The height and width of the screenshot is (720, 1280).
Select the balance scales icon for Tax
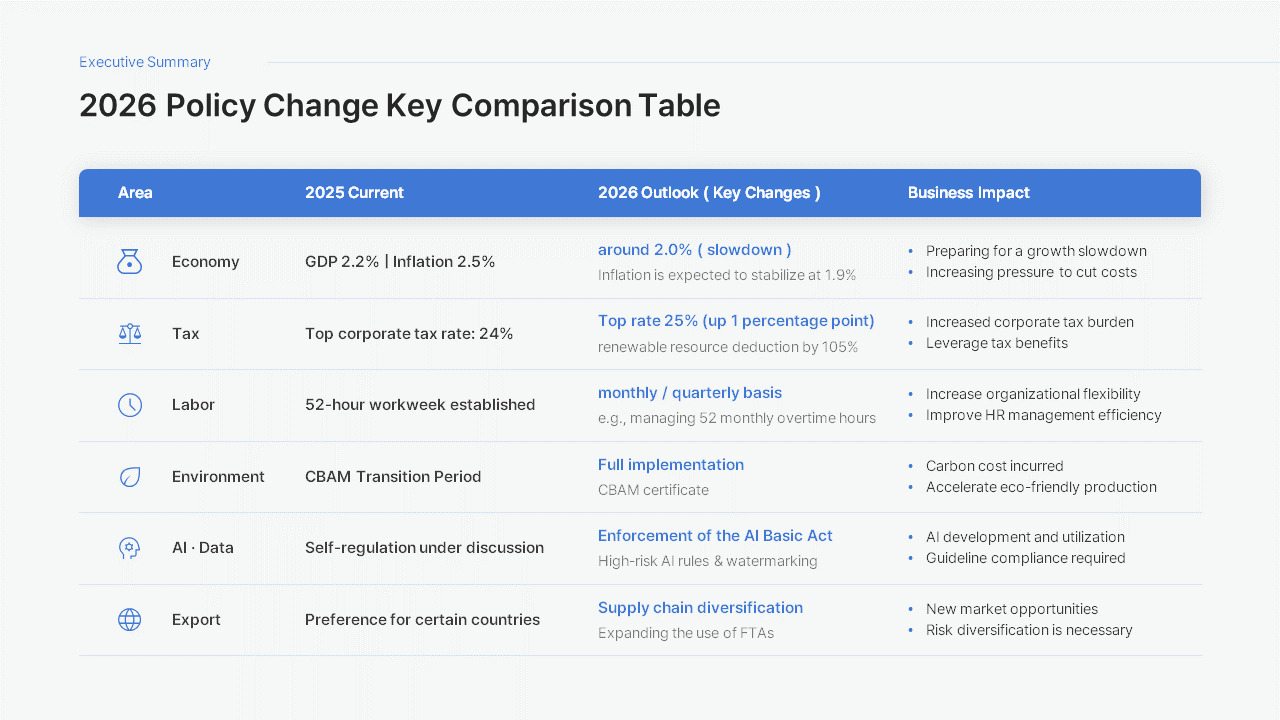pyautogui.click(x=130, y=333)
